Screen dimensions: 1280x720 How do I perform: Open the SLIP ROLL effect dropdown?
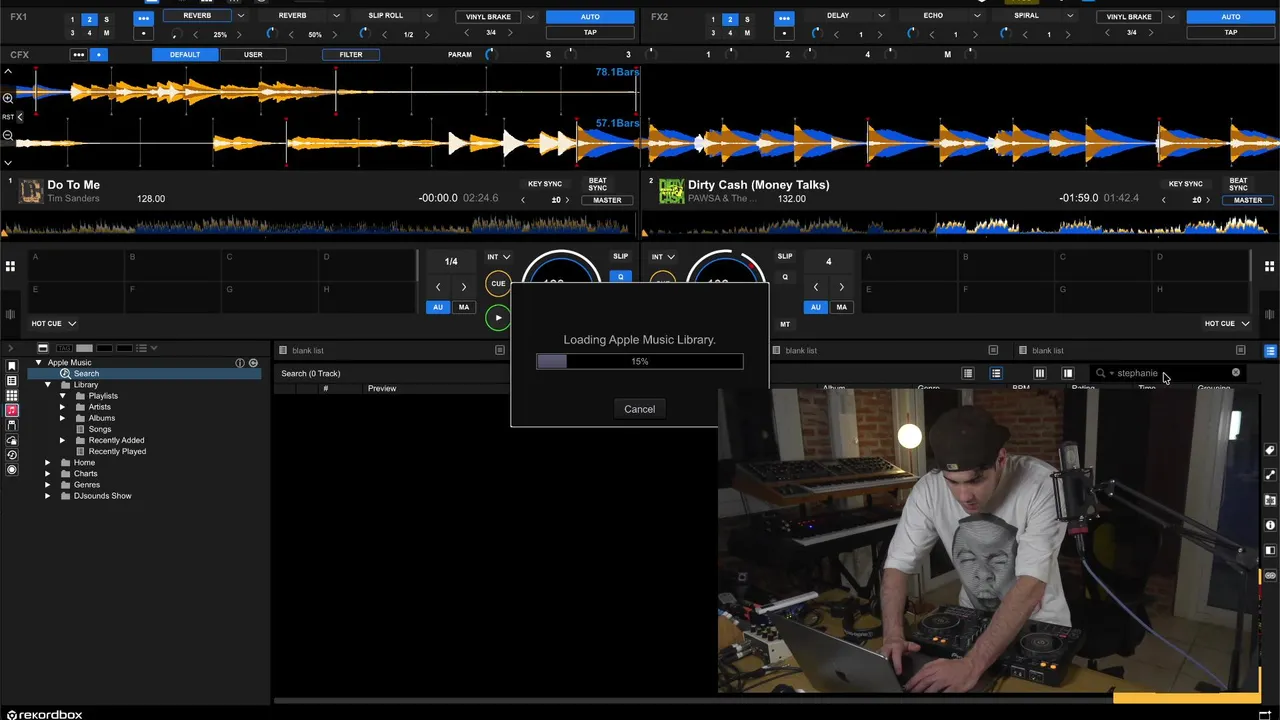coord(430,16)
